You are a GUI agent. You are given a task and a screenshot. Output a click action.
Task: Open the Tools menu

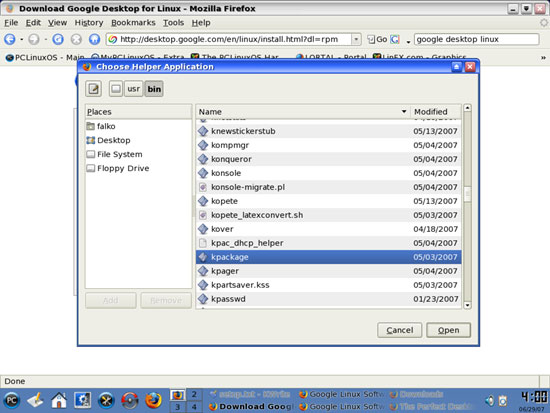173,23
